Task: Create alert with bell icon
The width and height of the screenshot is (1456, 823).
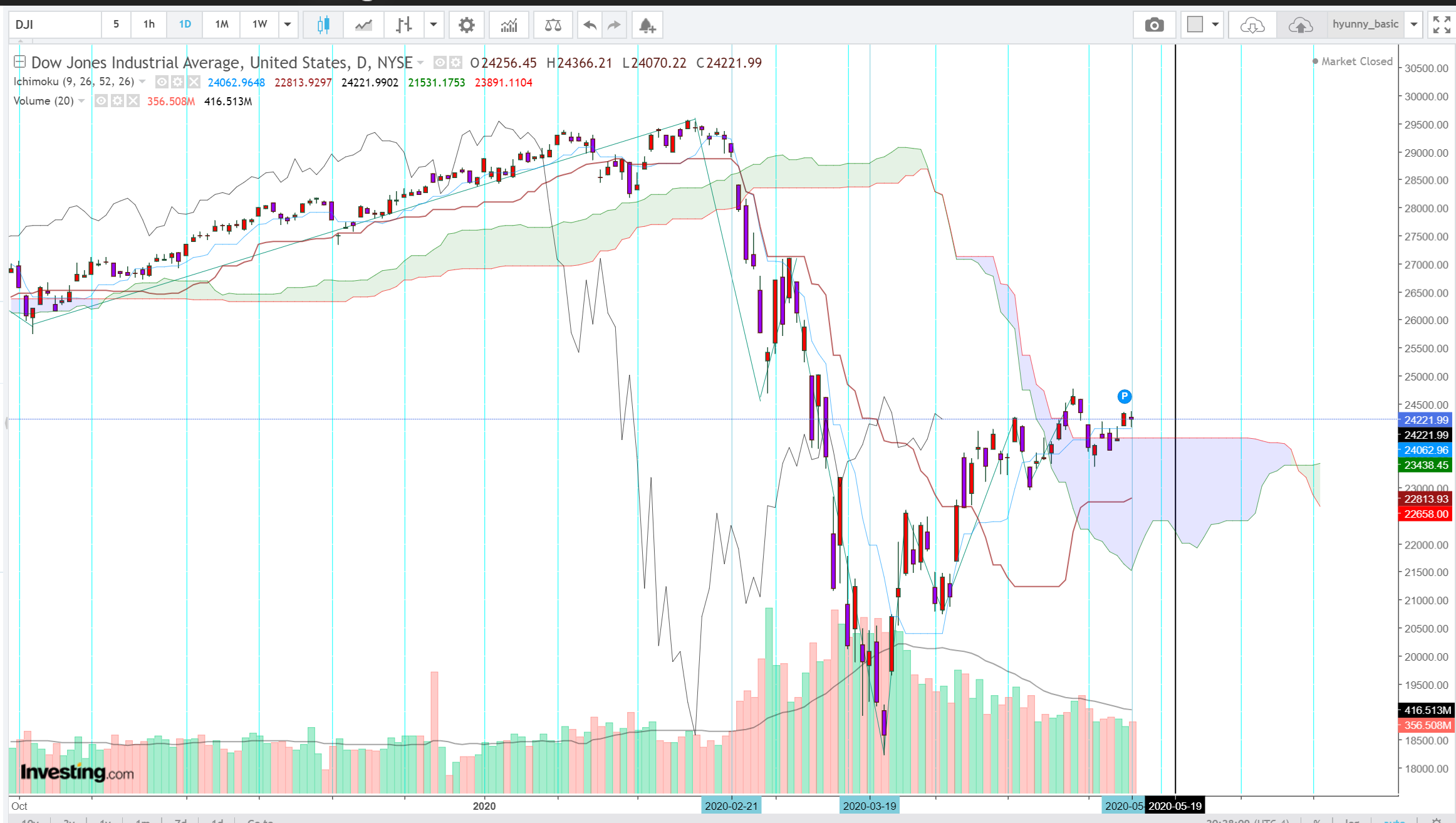Action: tap(647, 25)
